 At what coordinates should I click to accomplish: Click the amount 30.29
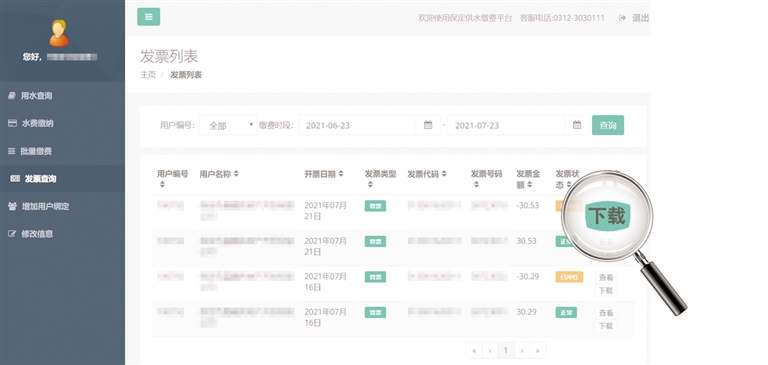(x=527, y=312)
